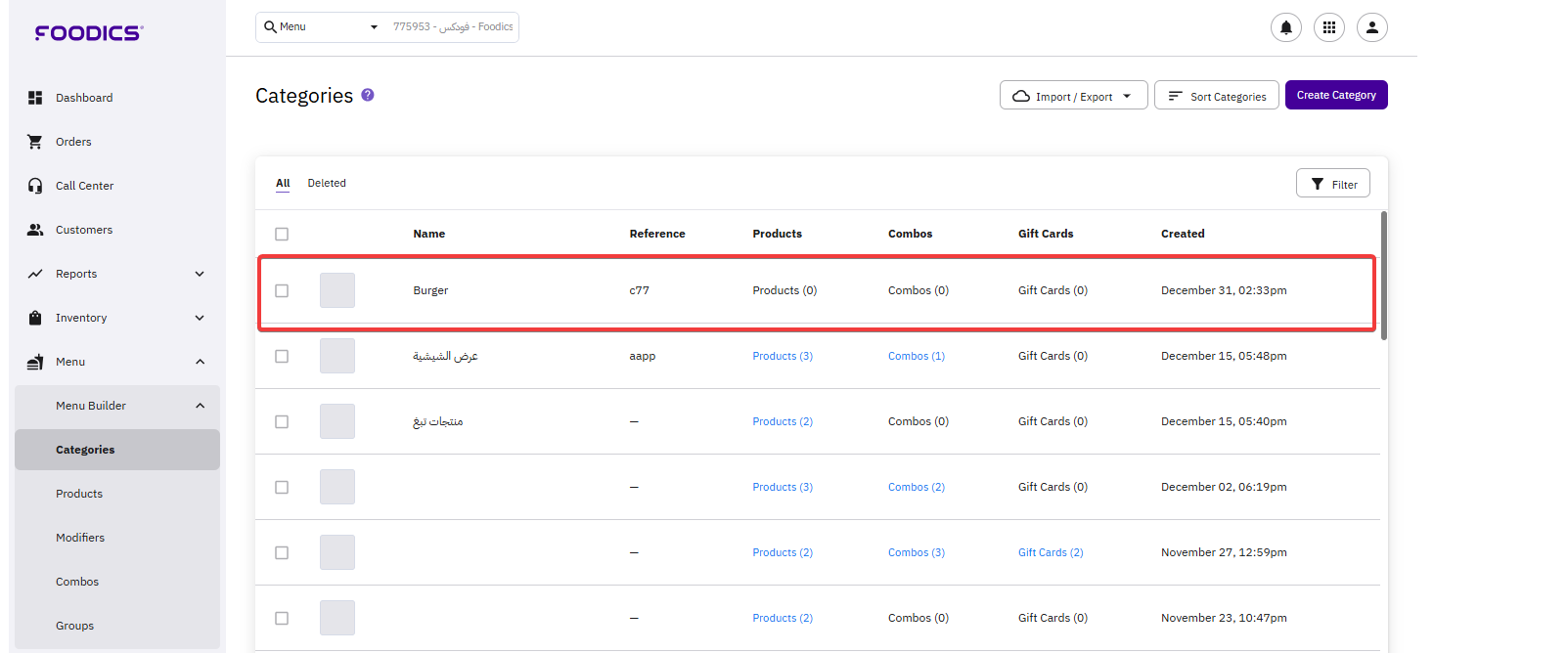Click the Orders cart icon

tap(35, 142)
